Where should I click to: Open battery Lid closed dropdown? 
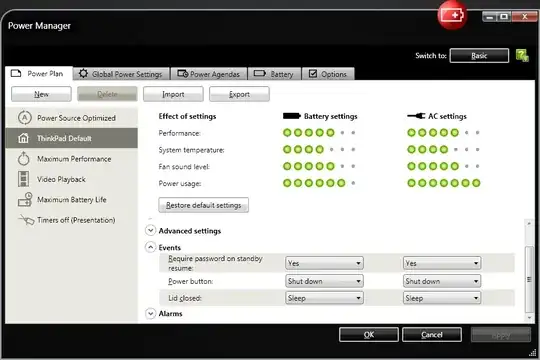click(324, 298)
